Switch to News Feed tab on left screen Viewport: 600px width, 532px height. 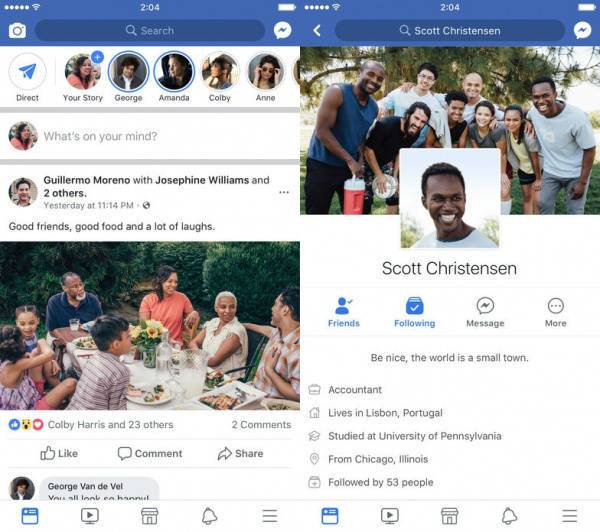30,516
